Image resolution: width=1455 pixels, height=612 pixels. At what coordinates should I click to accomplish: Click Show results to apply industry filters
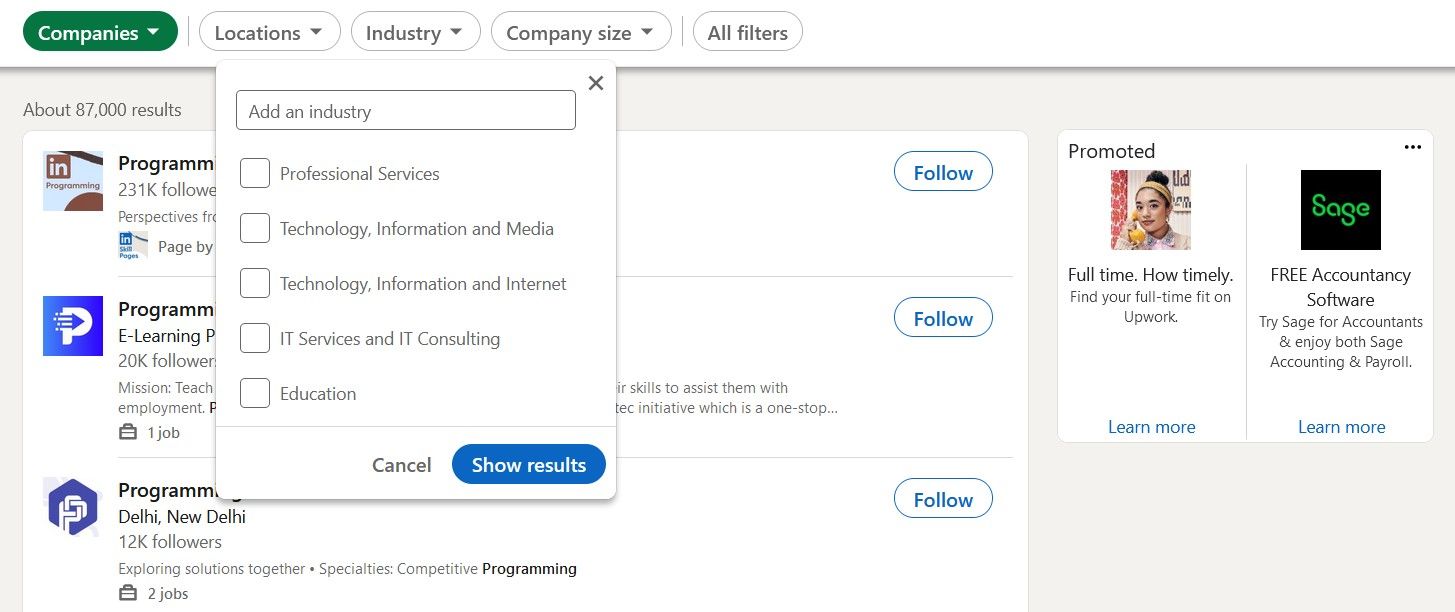pyautogui.click(x=528, y=464)
